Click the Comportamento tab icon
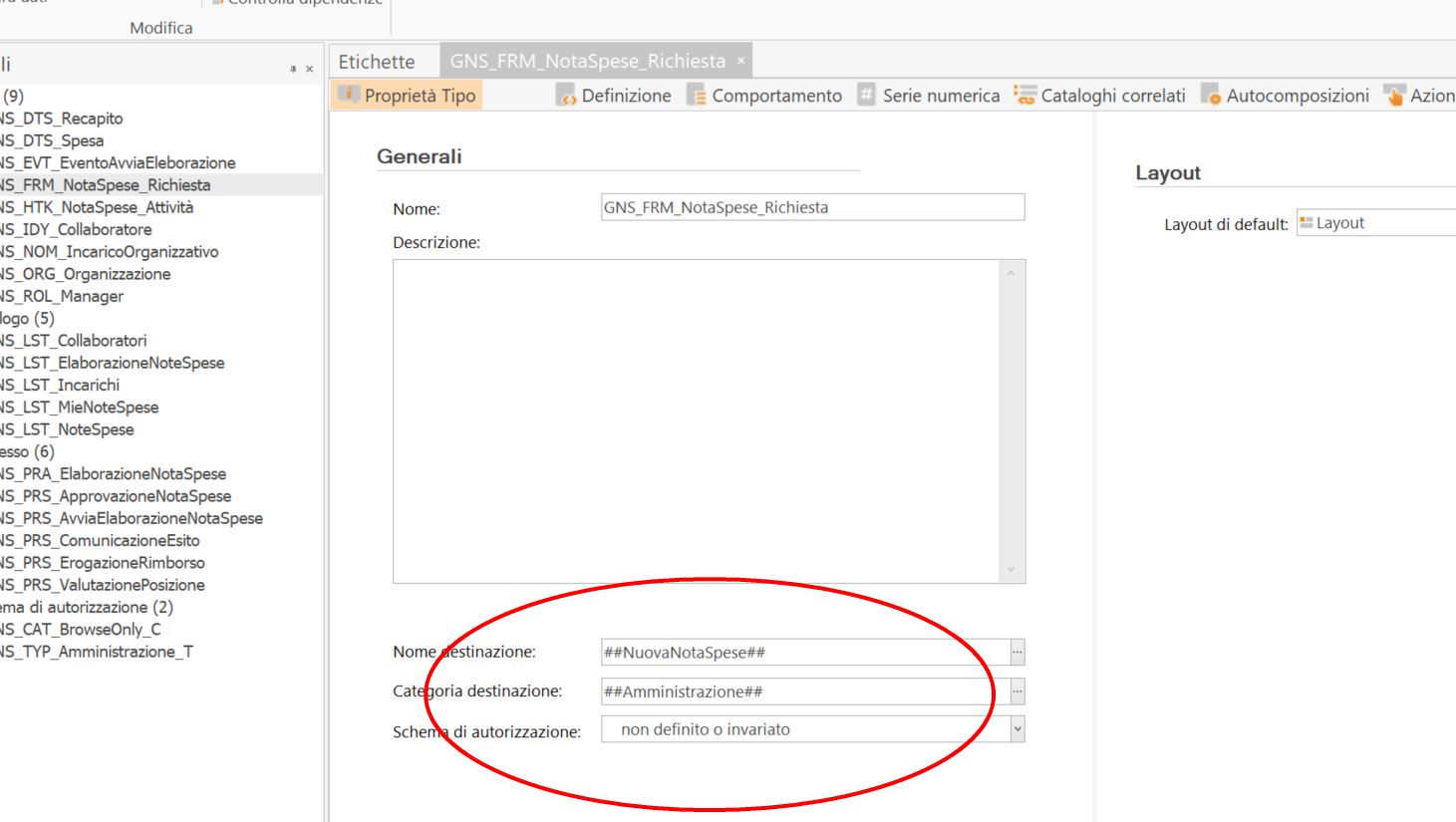 click(x=697, y=95)
